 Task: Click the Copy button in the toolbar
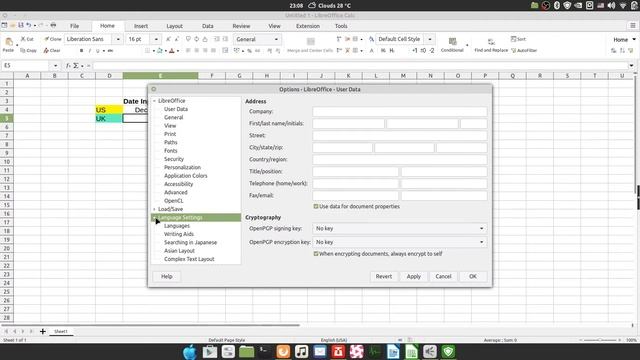[28, 51]
